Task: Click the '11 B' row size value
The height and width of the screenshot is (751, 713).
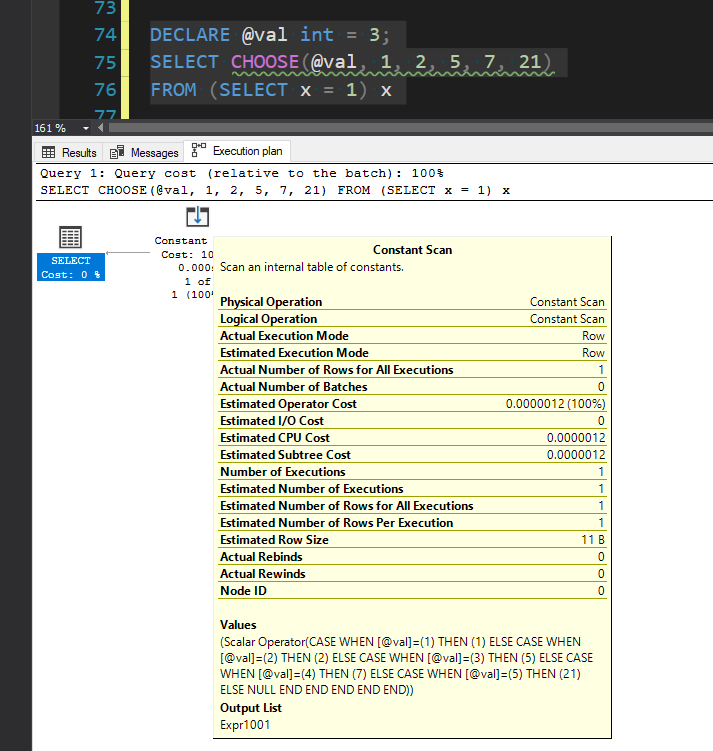Action: pos(593,540)
